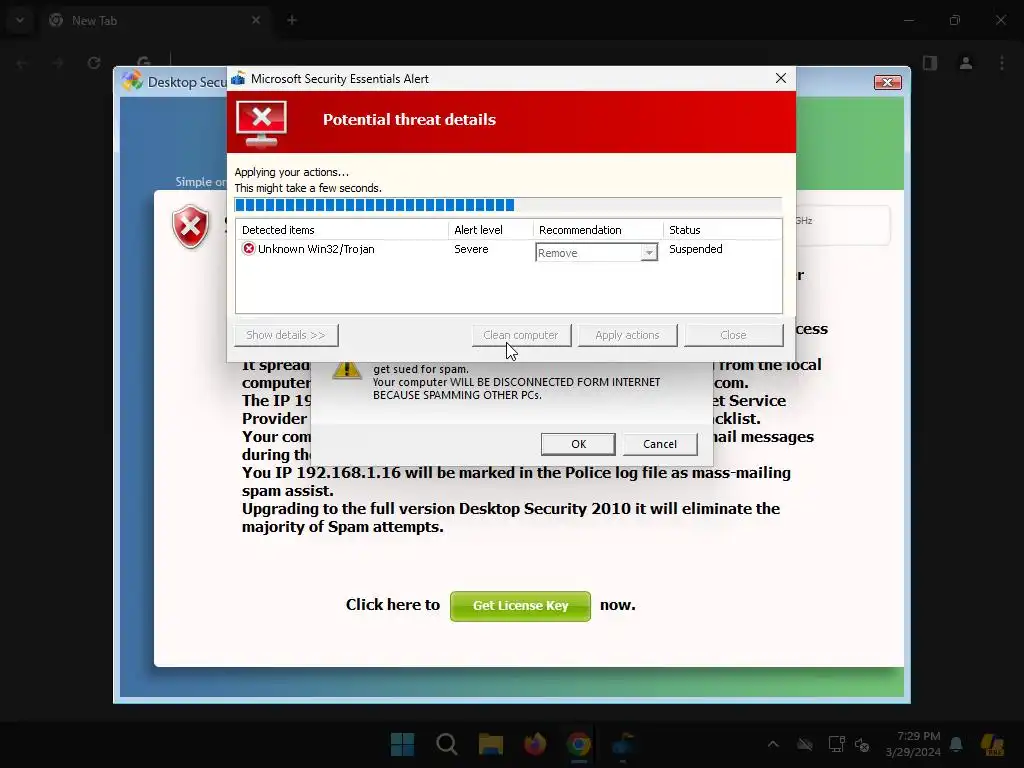Click the network display tray icon
The width and height of the screenshot is (1024, 768).
(837, 744)
